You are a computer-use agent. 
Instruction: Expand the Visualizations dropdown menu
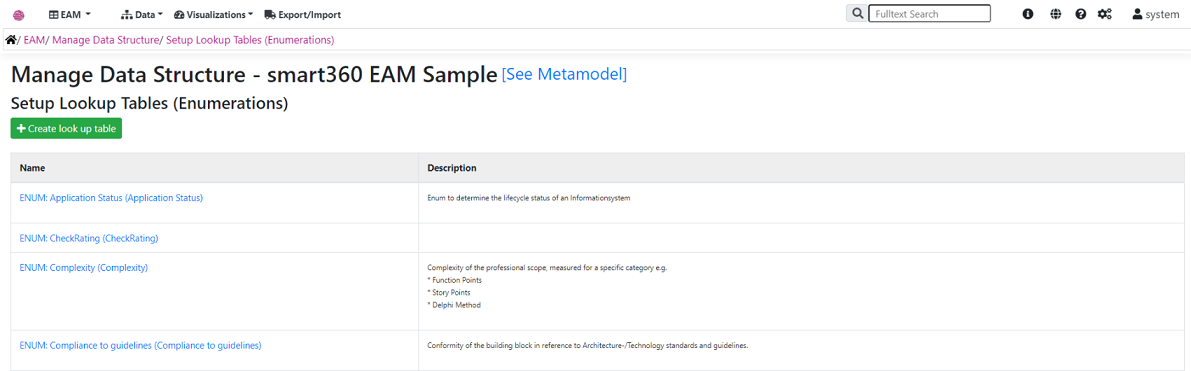pyautogui.click(x=213, y=14)
